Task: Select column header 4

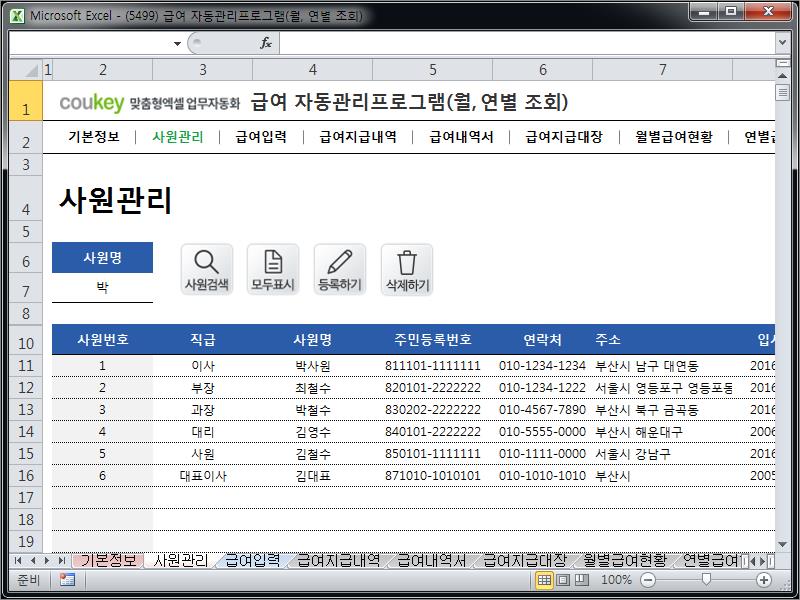Action: (x=313, y=70)
